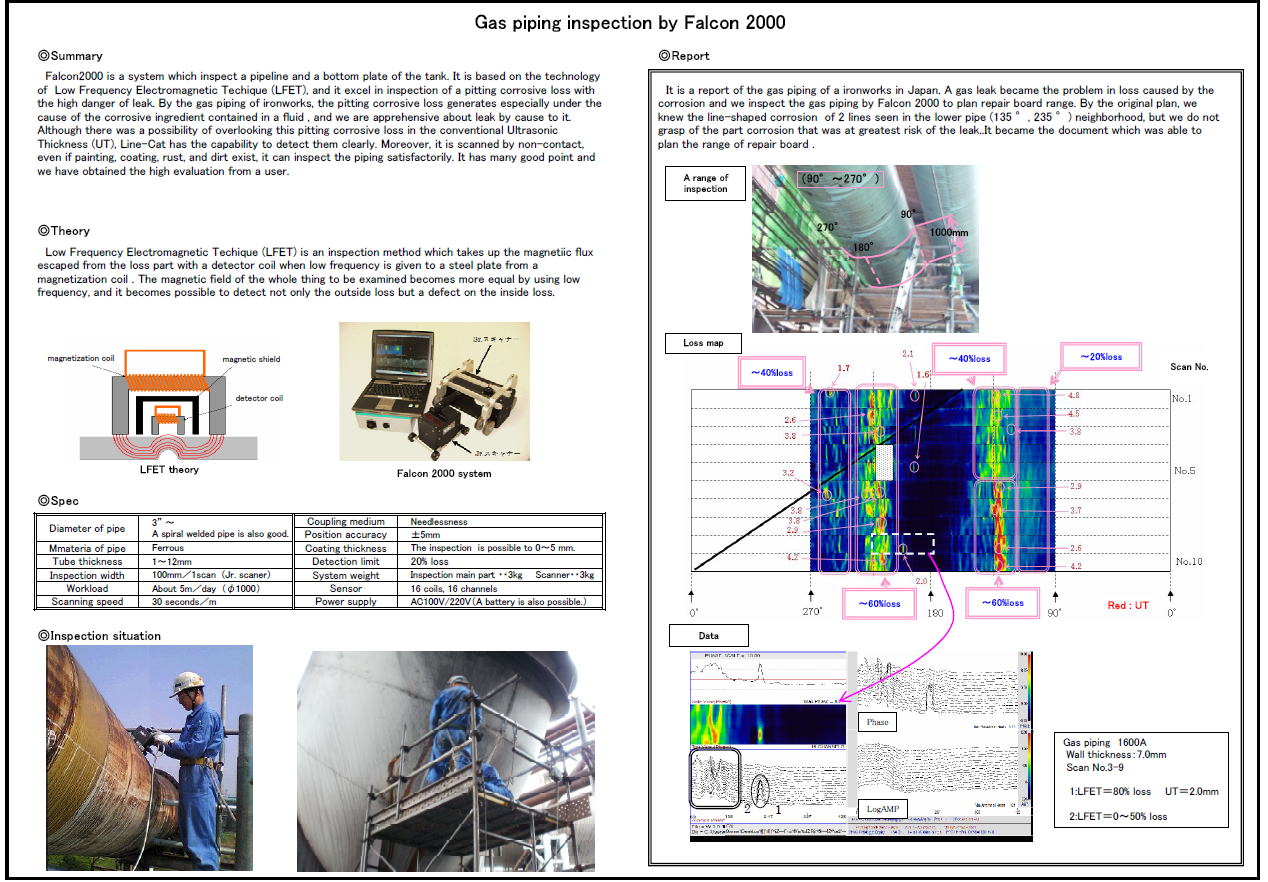Click the "Phase" label box
The height and width of the screenshot is (882, 1268).
pyautogui.click(x=878, y=721)
